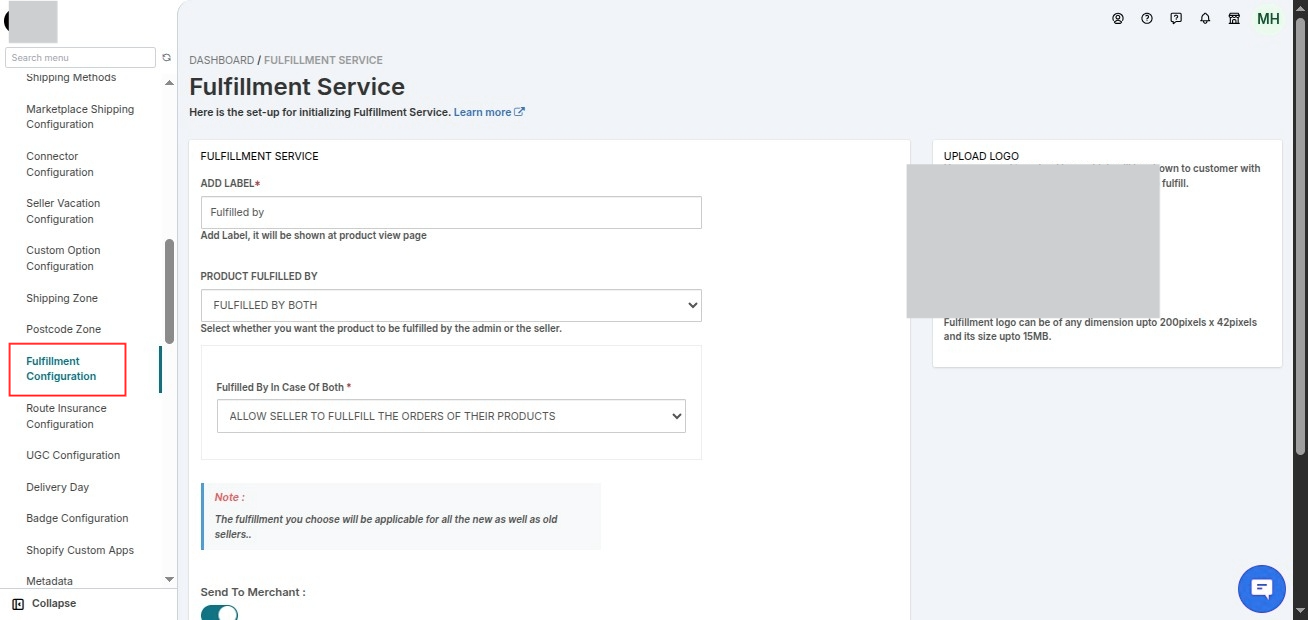
Task: Open Metadata menu item
Action: tap(49, 581)
